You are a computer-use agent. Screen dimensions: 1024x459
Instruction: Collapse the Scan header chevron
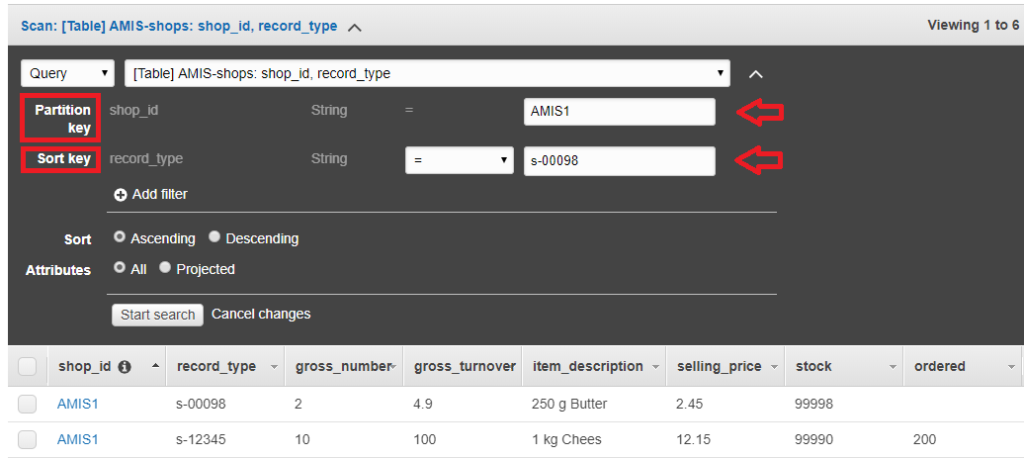[x=354, y=27]
